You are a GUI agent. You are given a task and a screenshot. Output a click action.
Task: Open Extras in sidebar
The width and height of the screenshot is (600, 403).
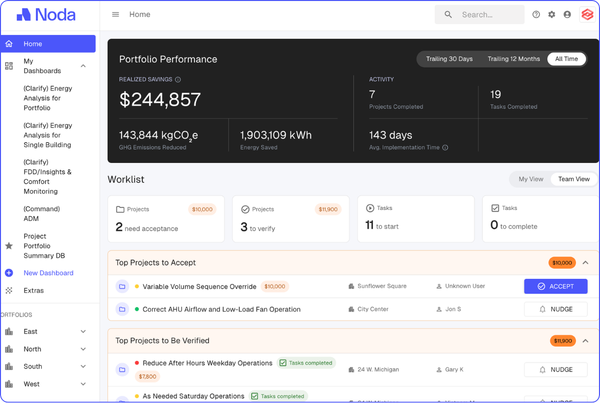34,290
